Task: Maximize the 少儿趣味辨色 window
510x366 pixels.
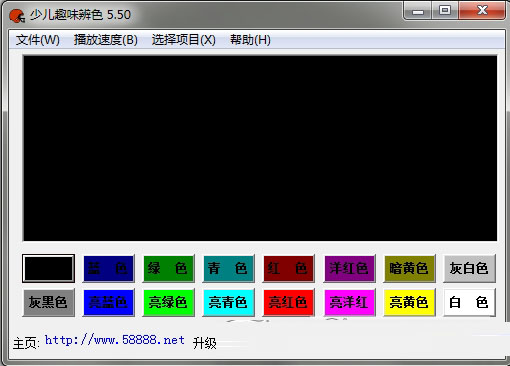Action: (x=445, y=11)
